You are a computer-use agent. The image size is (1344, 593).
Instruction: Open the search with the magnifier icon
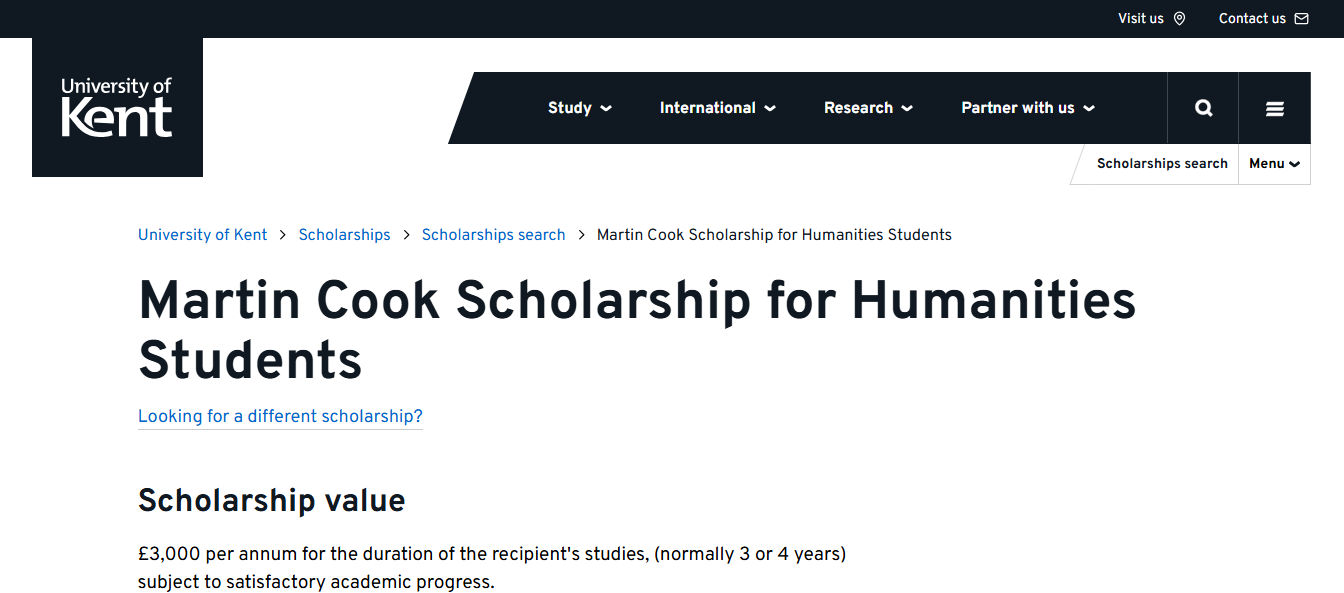1203,107
